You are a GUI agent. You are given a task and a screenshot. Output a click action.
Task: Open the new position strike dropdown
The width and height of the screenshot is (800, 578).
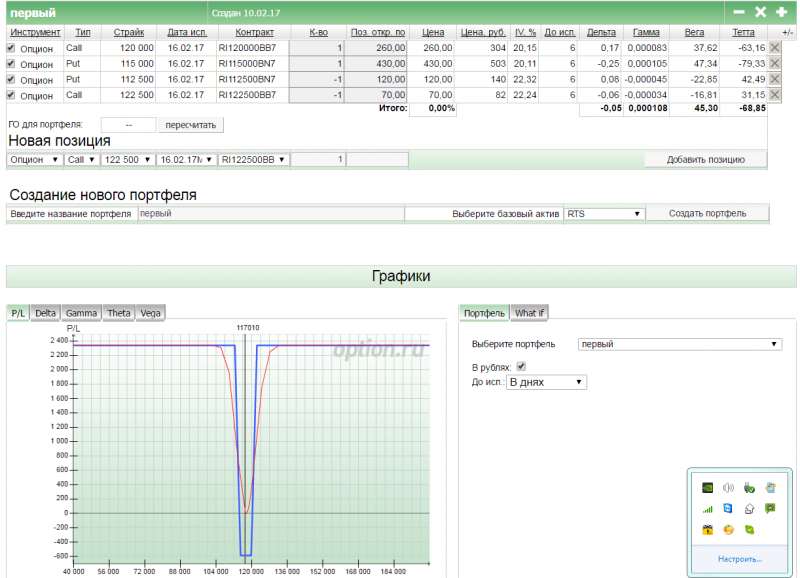(x=127, y=159)
